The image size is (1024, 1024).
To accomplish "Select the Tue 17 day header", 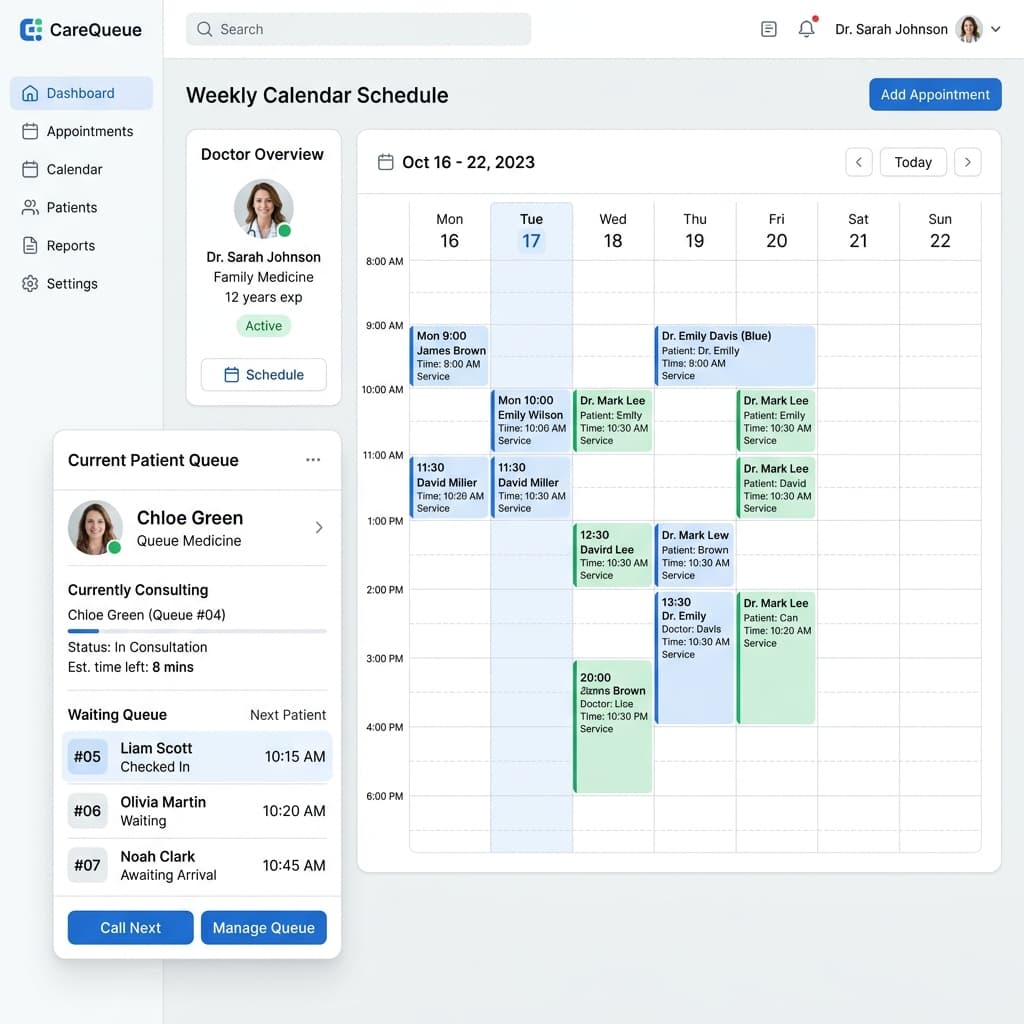I will (x=532, y=231).
